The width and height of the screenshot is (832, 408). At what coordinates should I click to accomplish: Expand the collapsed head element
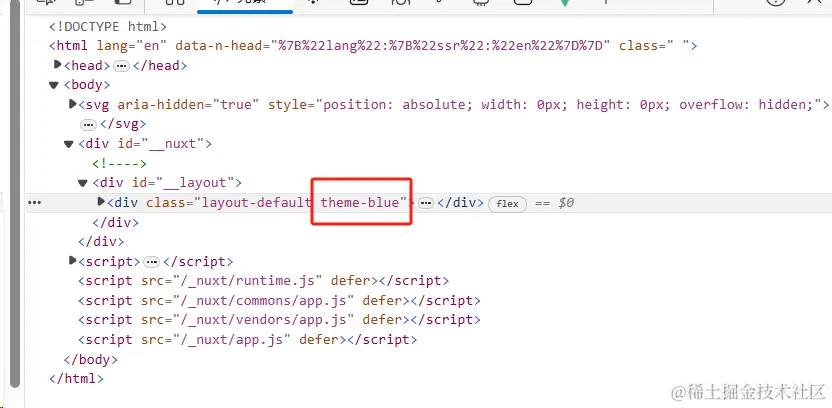(58, 65)
